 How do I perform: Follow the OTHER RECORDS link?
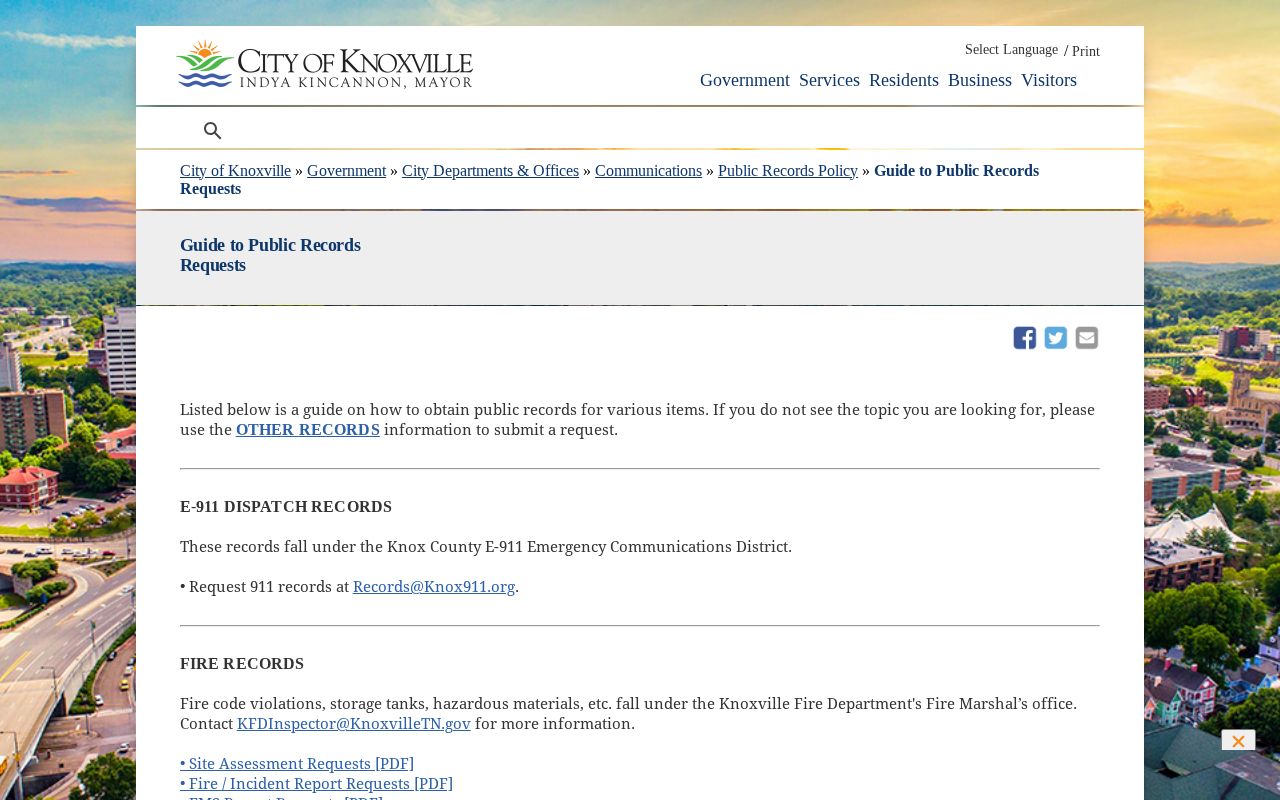[308, 430]
